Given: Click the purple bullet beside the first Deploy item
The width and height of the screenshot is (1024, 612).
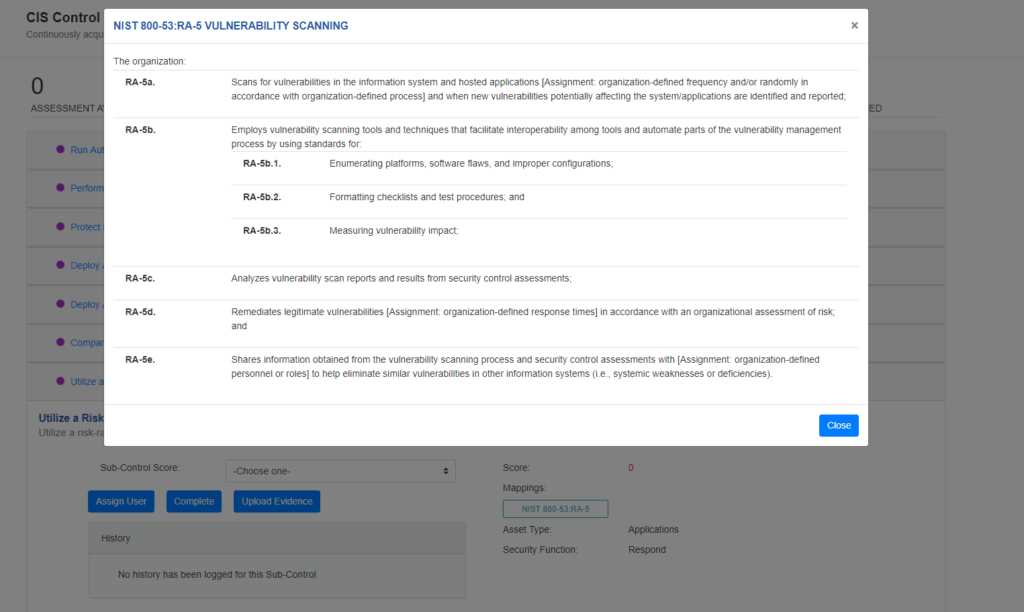Looking at the screenshot, I should 61,265.
